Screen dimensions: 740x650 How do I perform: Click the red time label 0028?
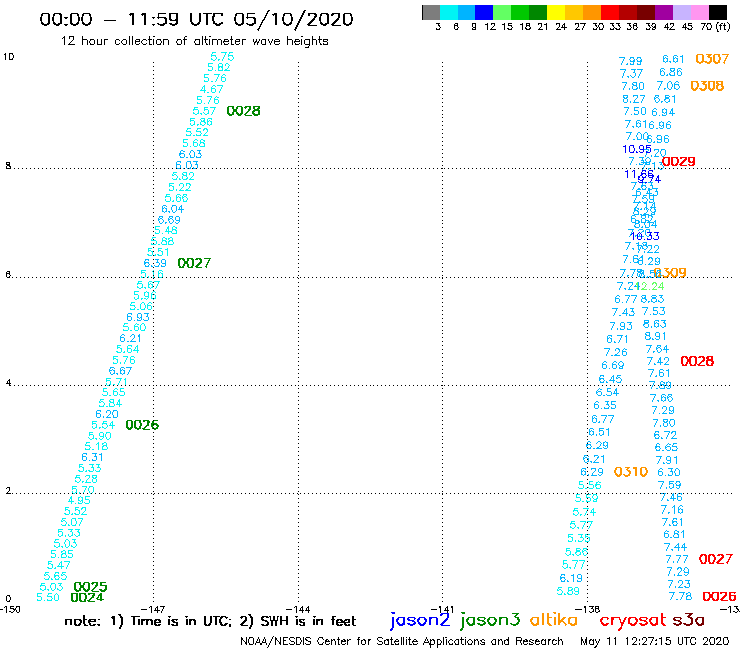697,362
